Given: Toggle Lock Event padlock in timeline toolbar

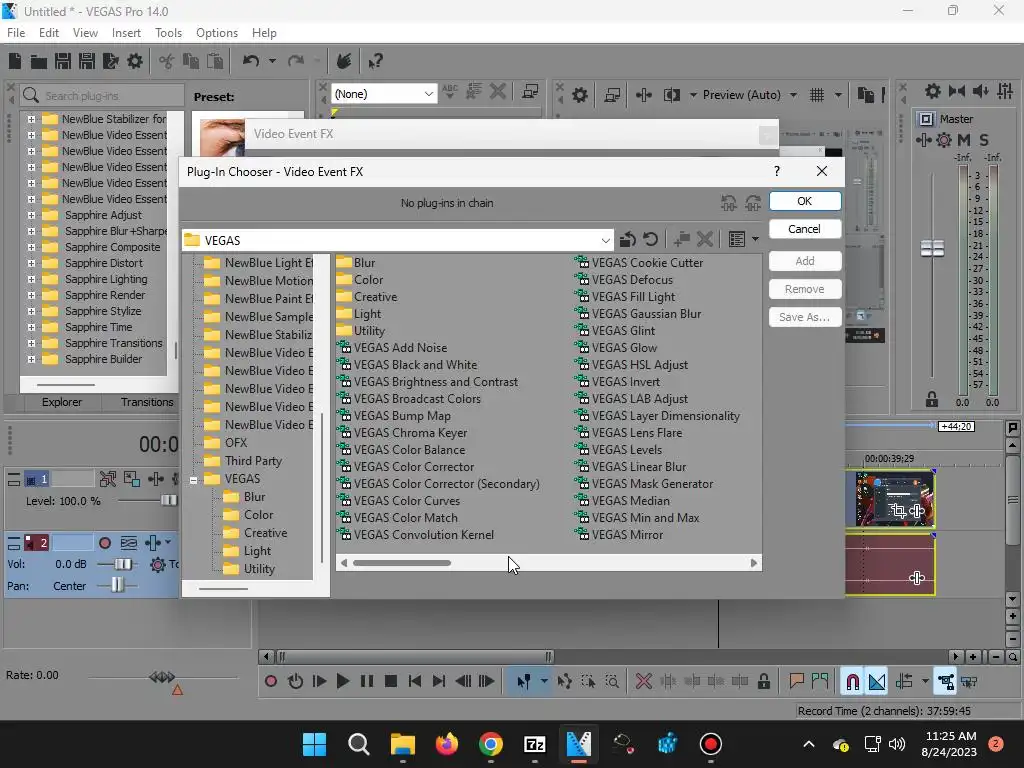Looking at the screenshot, I should click(x=763, y=682).
